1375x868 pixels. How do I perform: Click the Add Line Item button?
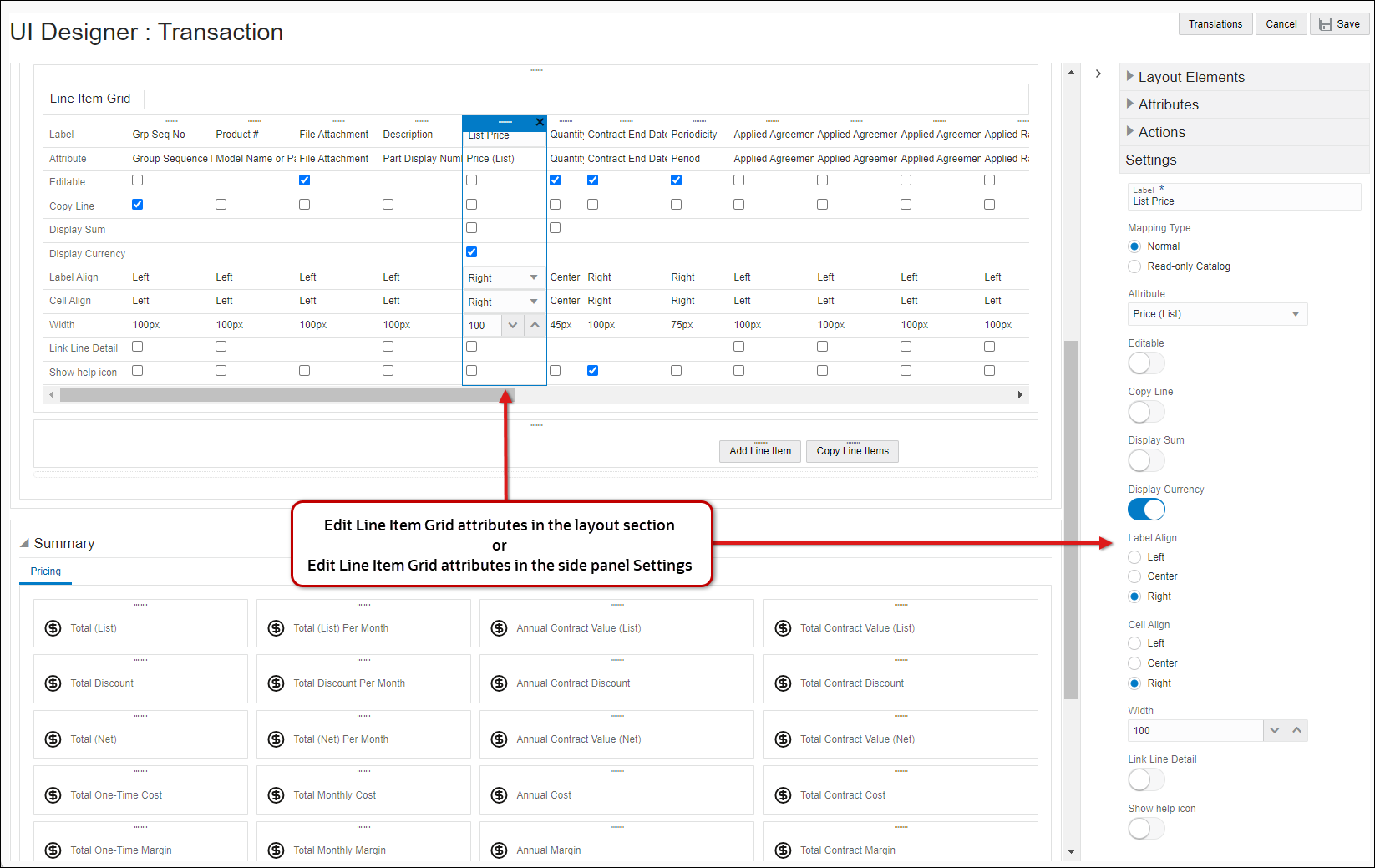pyautogui.click(x=759, y=451)
